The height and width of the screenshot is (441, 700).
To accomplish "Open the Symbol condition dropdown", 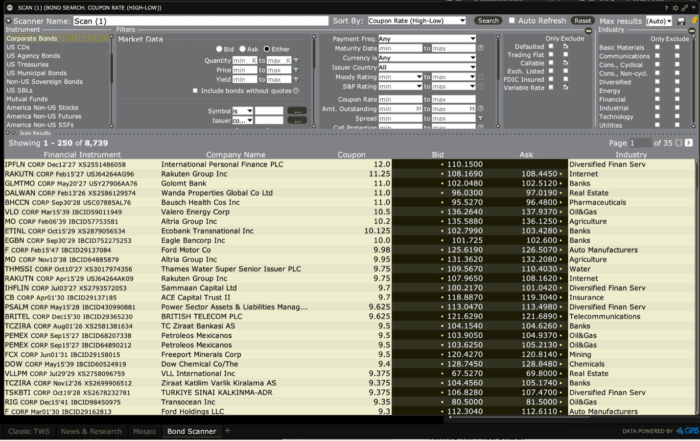I will (x=242, y=111).
